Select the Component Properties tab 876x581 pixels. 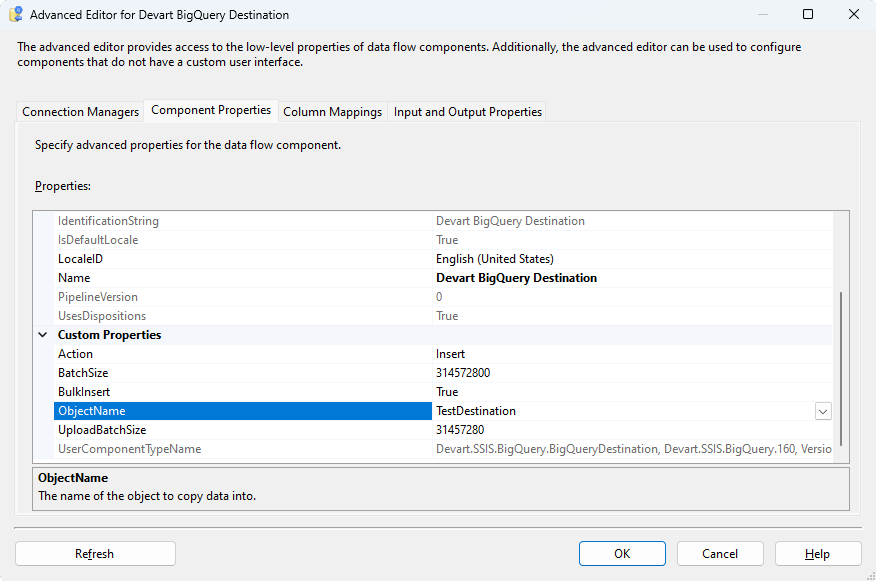211,110
